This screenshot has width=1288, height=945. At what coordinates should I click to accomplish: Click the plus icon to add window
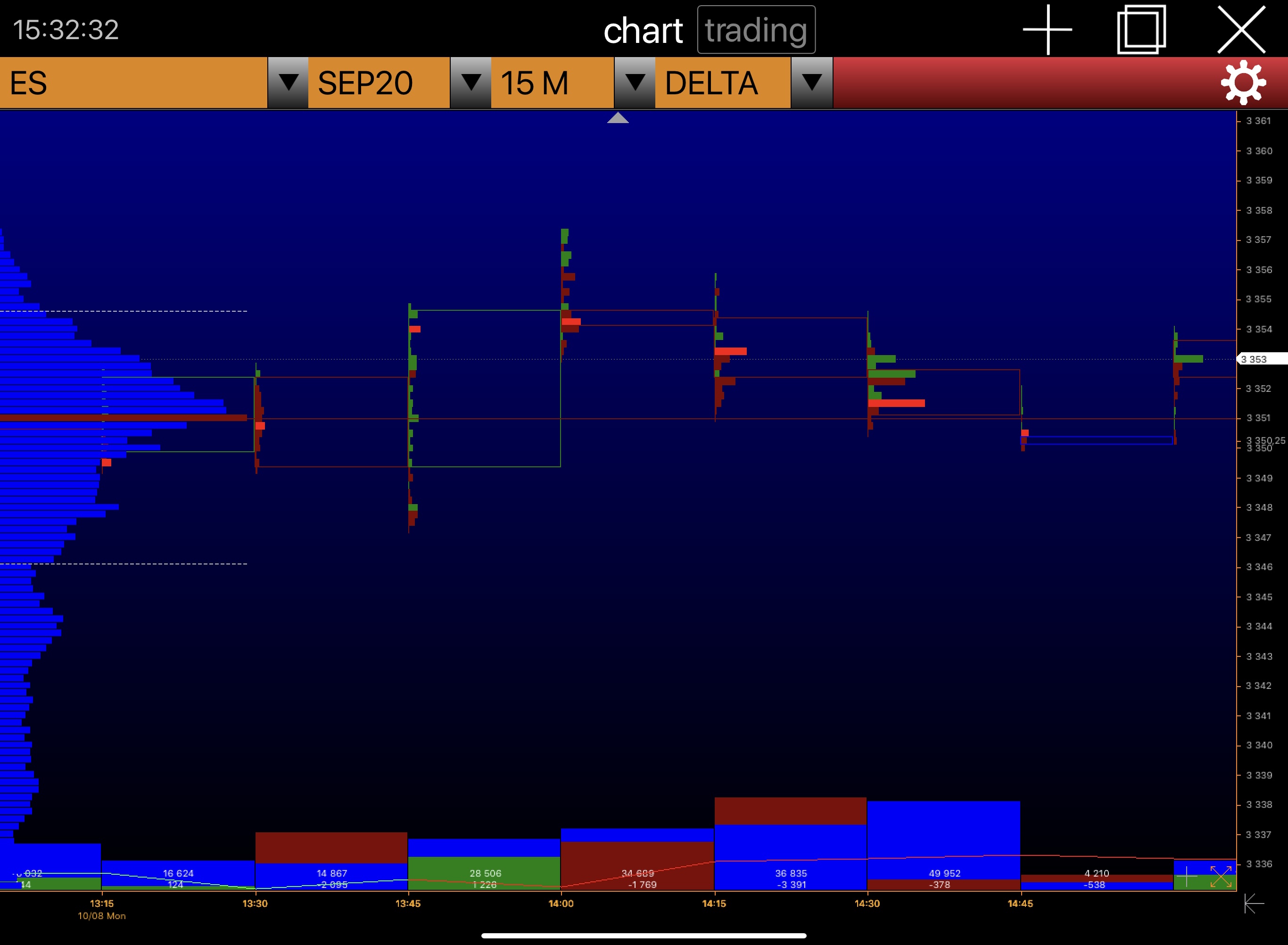[x=1047, y=30]
